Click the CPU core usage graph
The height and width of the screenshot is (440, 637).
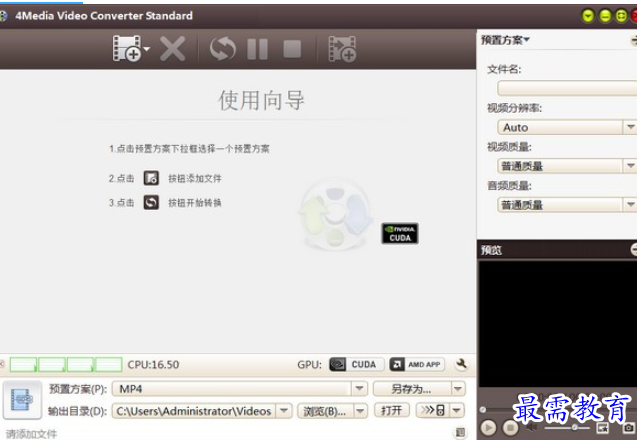point(66,364)
